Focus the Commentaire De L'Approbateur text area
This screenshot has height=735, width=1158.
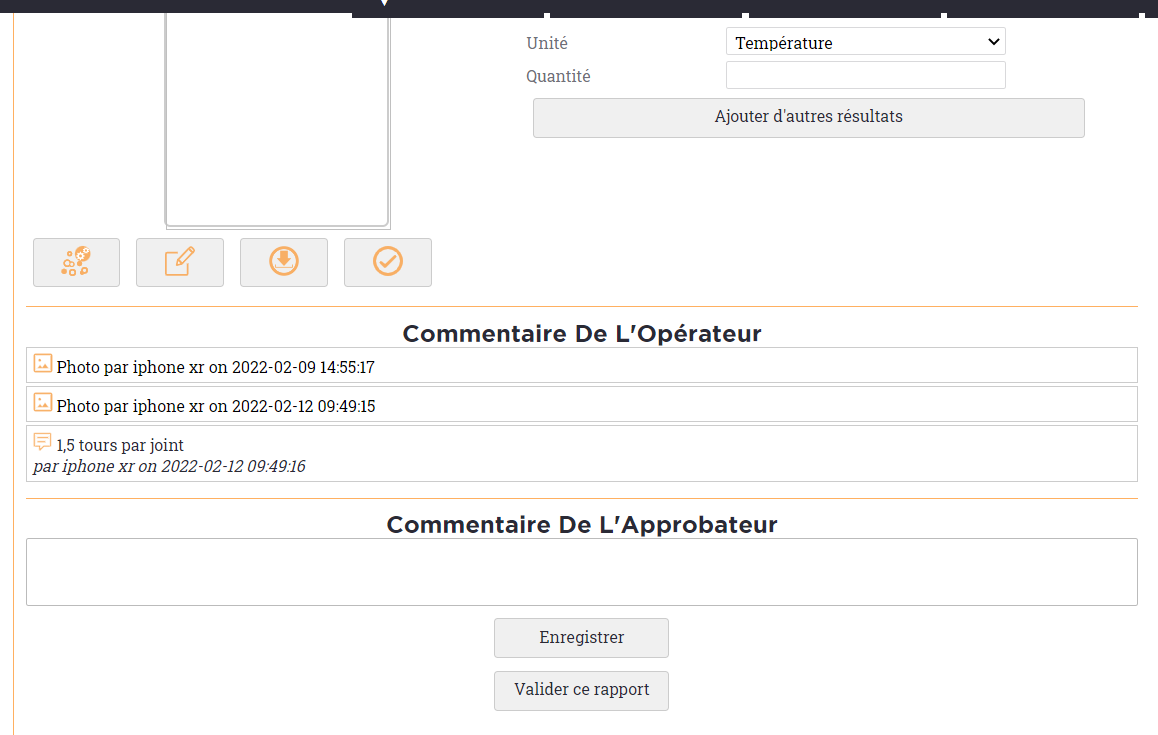[582, 572]
